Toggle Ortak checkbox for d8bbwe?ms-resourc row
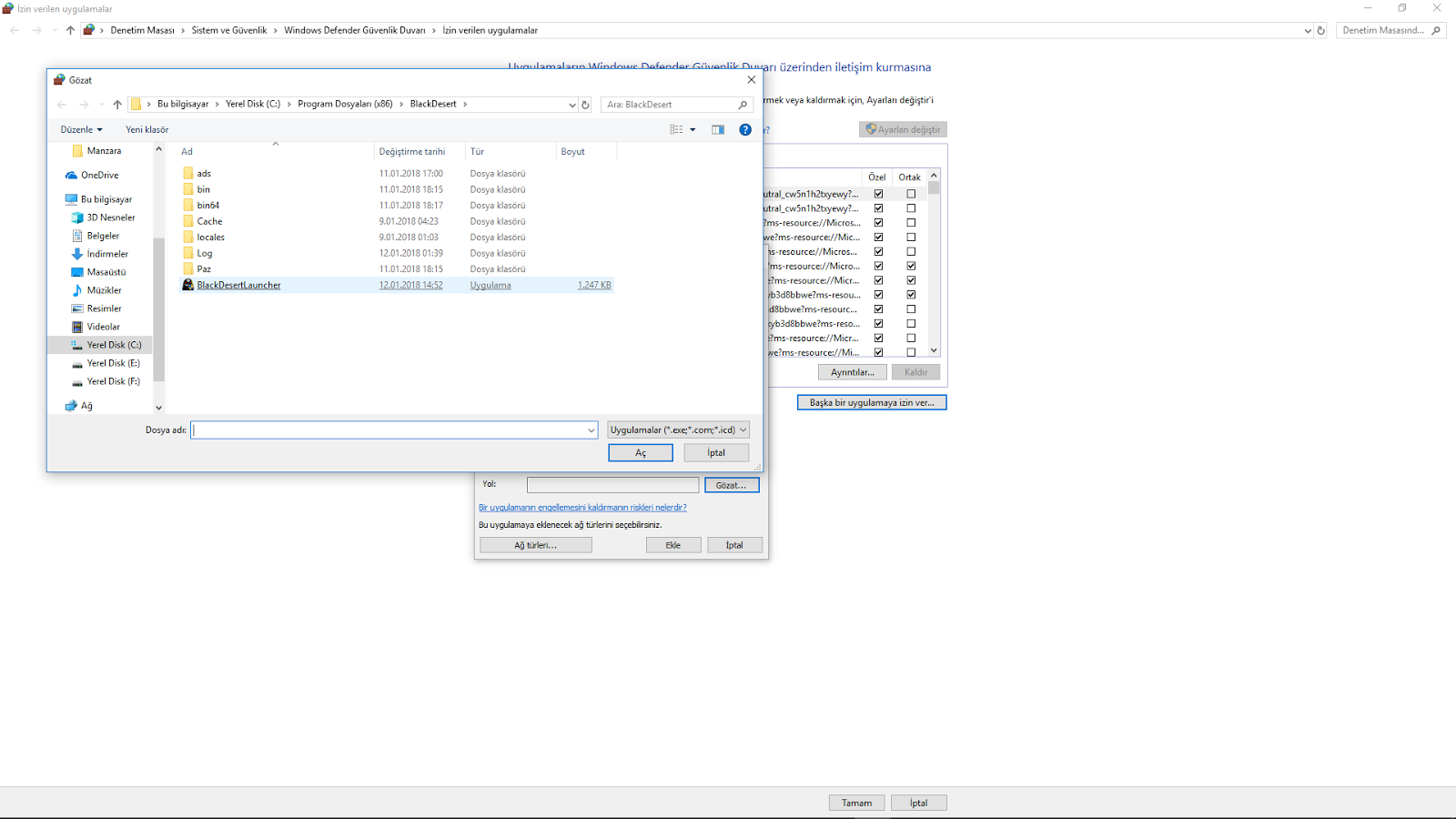This screenshot has width=1456, height=819. coord(911,309)
